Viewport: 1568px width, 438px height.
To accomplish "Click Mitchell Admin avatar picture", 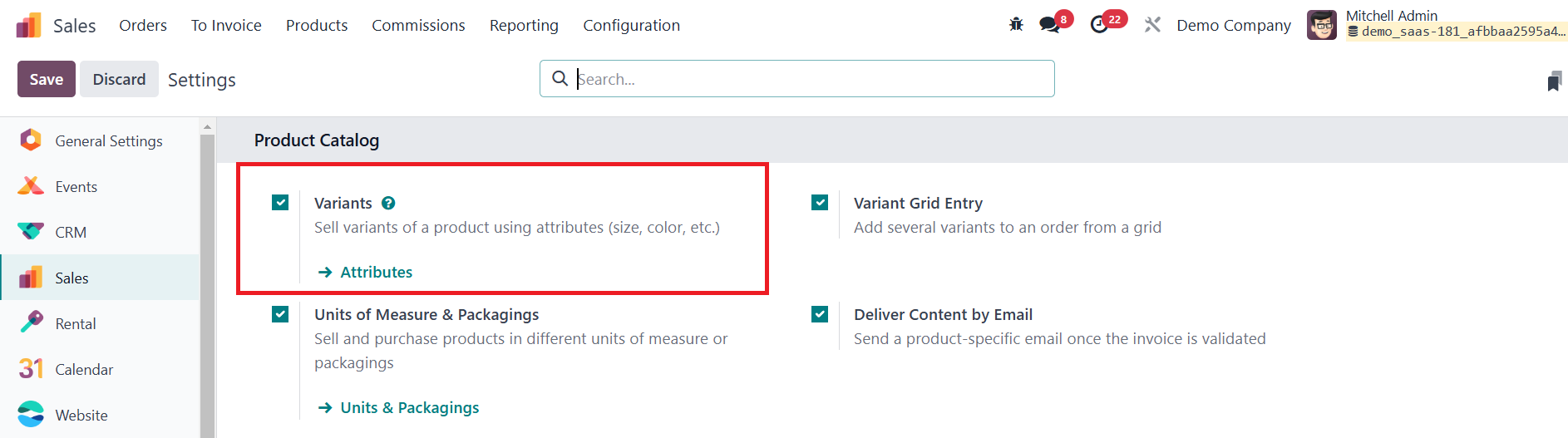I will (x=1322, y=25).
